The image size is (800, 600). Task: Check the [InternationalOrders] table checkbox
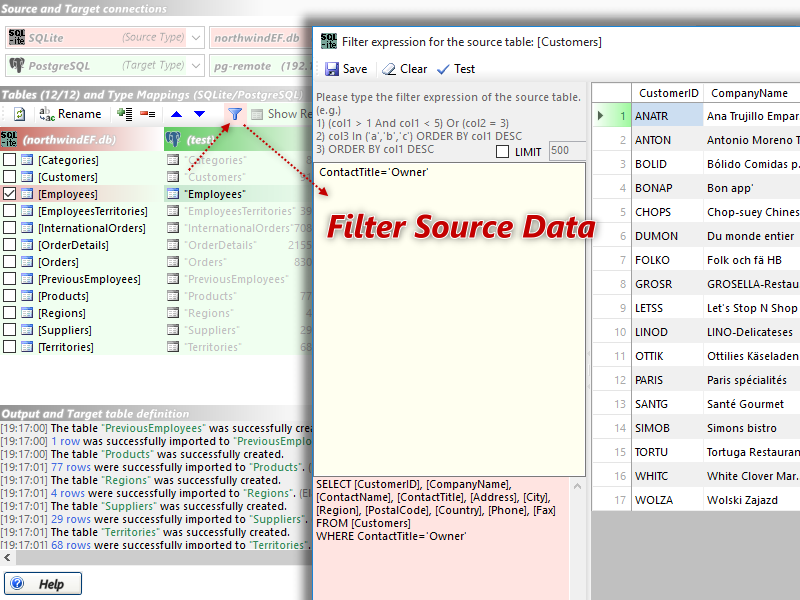9,228
